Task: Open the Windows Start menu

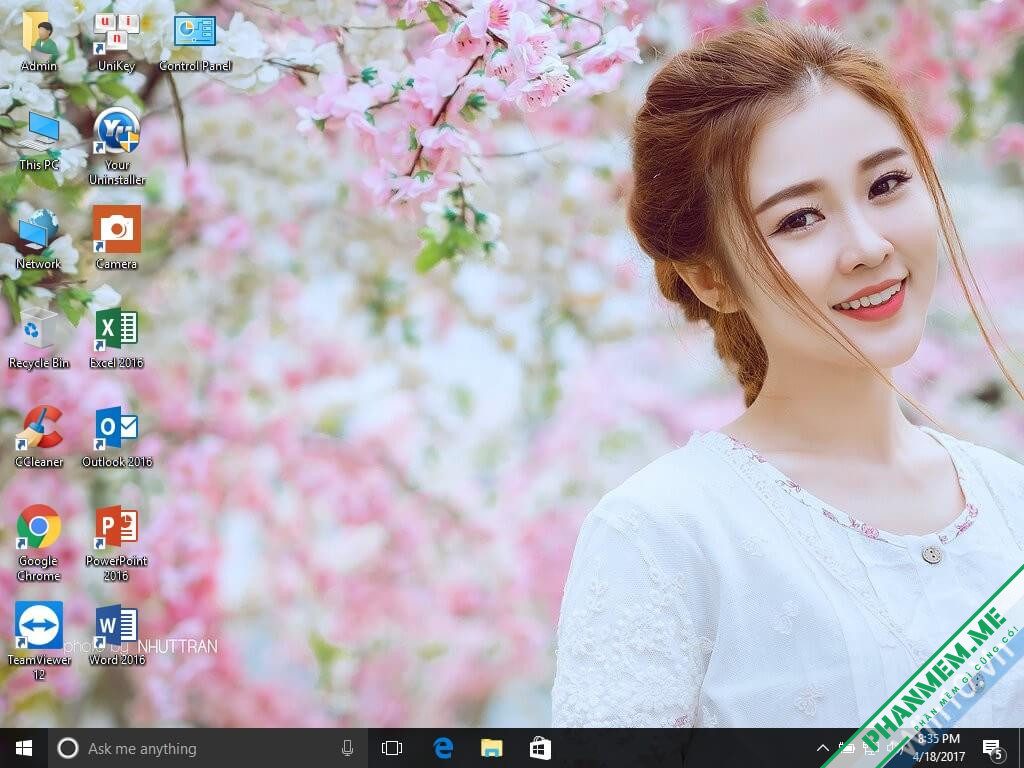Action: click(24, 748)
